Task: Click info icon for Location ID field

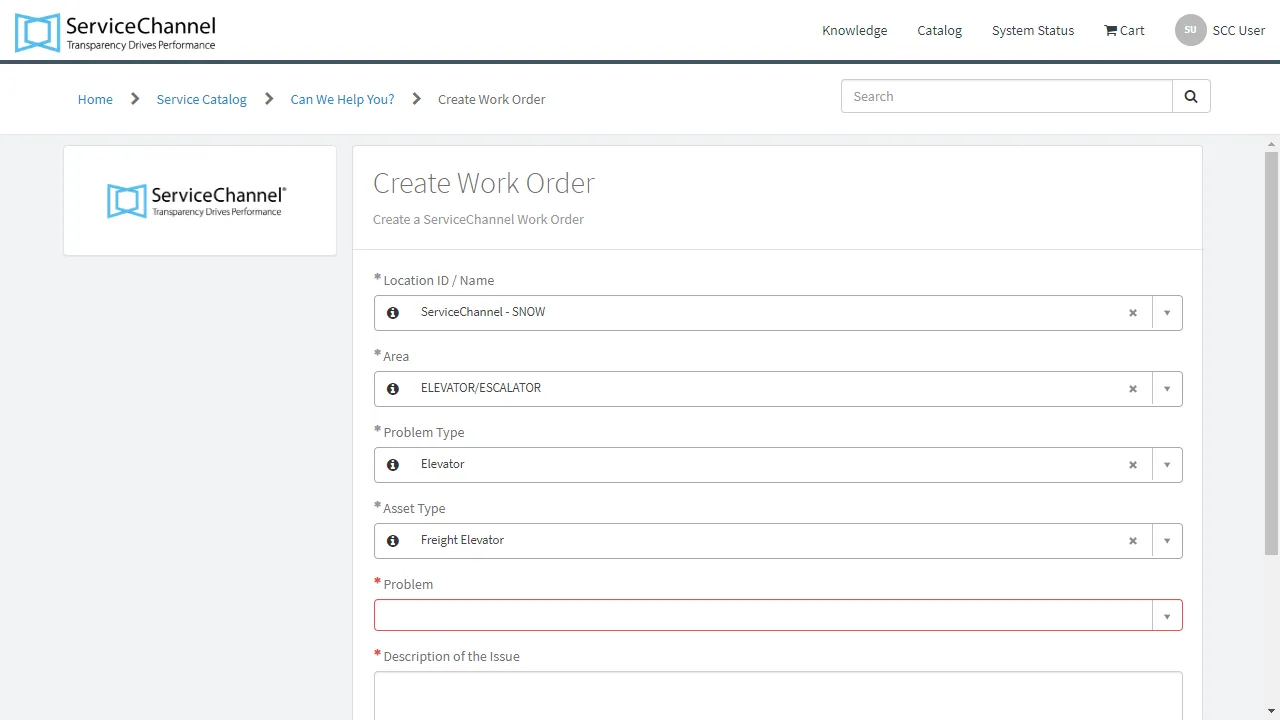Action: (393, 313)
